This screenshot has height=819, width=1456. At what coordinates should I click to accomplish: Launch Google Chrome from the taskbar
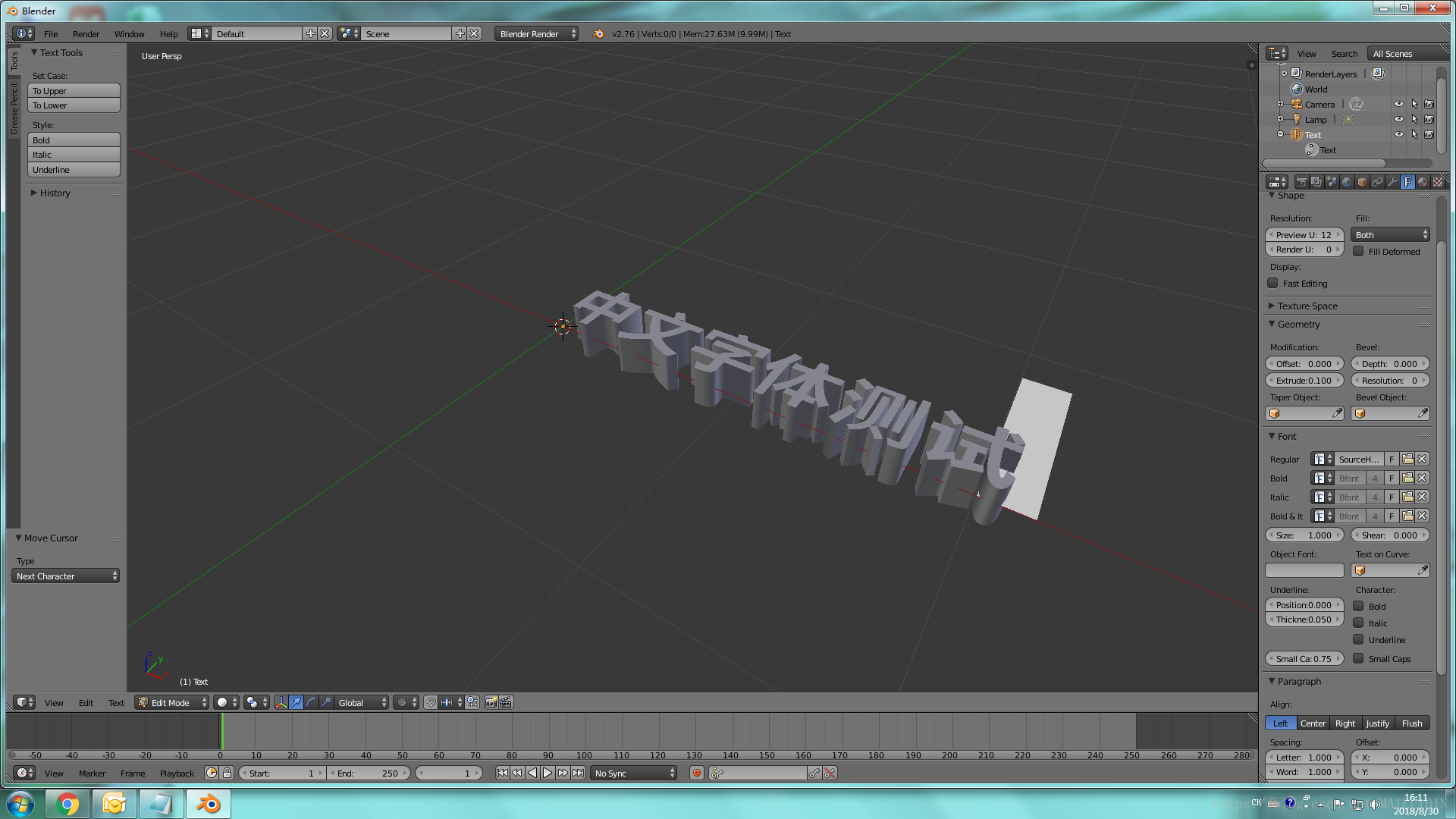click(x=67, y=804)
